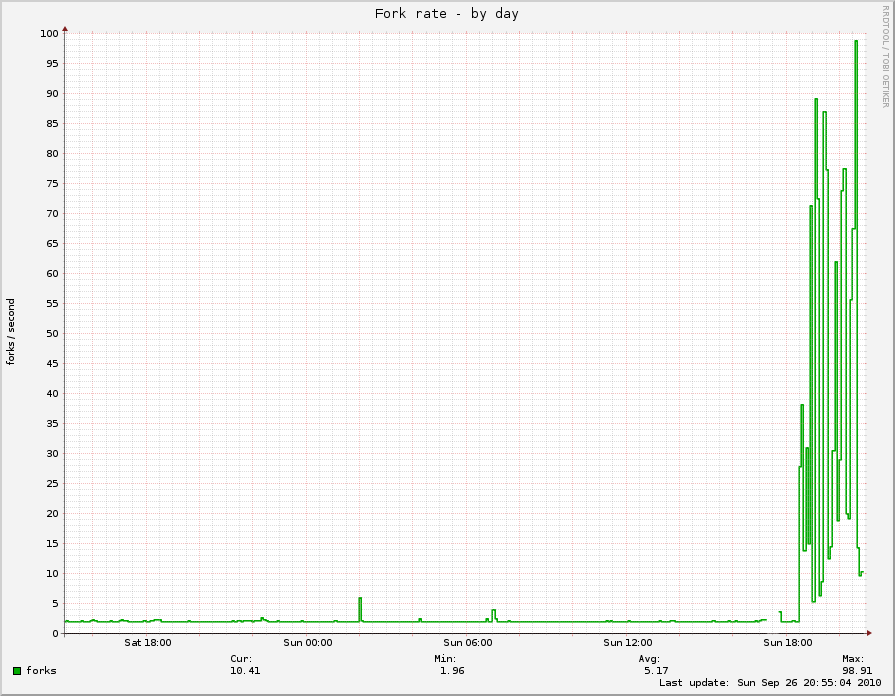
Task: Click the y-axis label 45
Action: [x=52, y=364]
